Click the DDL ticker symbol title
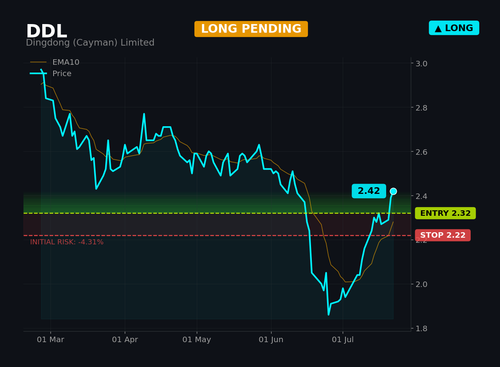Viewport: 500px width, 367px height. 47,31
